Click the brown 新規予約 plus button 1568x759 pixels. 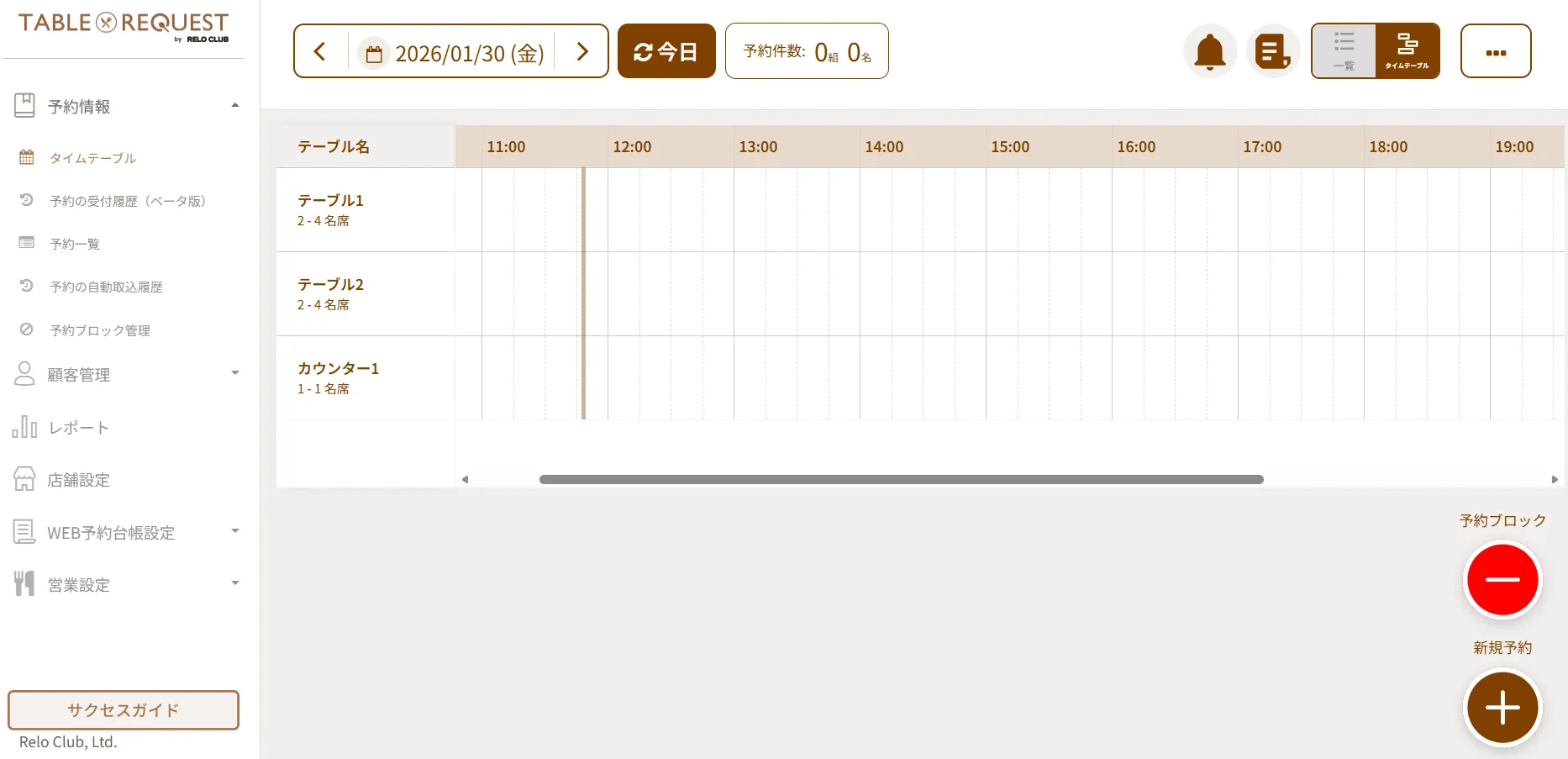click(1502, 708)
